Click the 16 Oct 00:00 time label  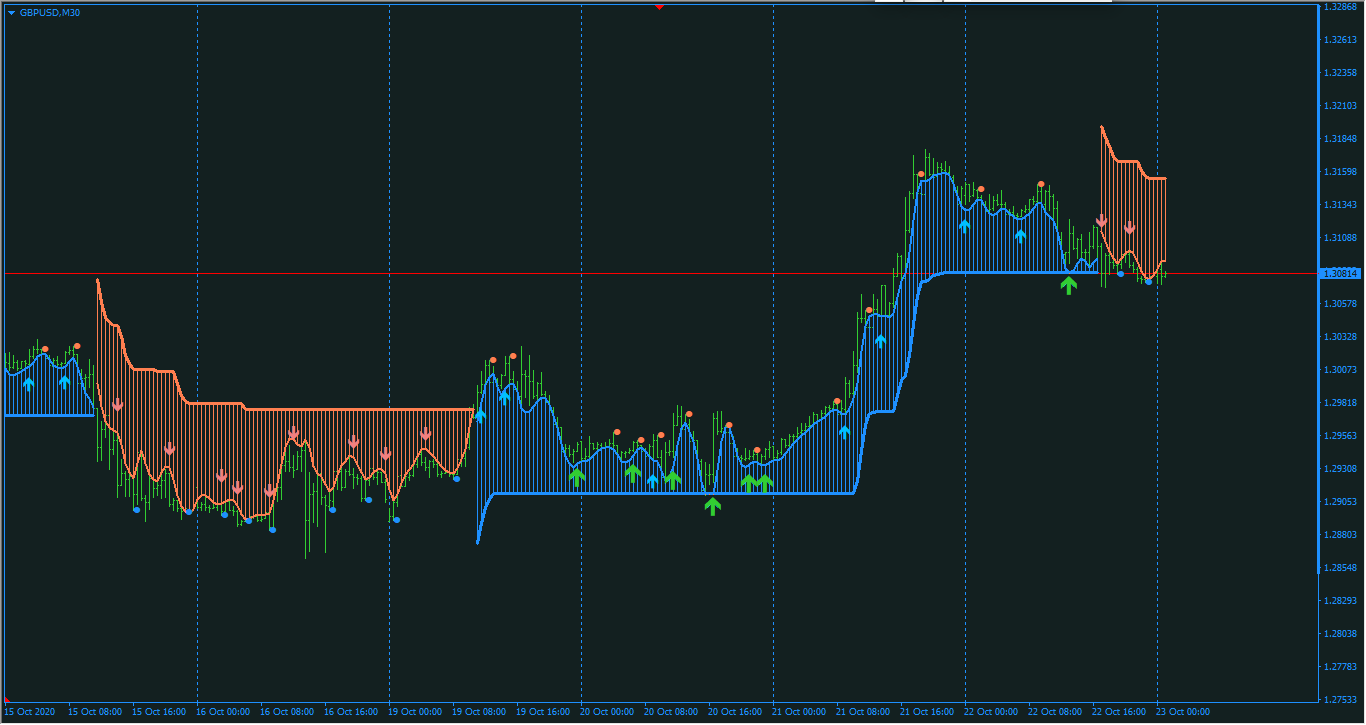(223, 712)
